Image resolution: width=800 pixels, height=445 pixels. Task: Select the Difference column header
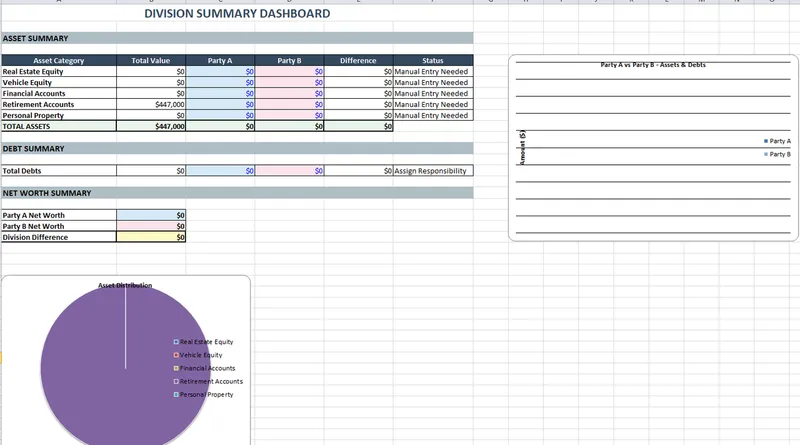358,60
